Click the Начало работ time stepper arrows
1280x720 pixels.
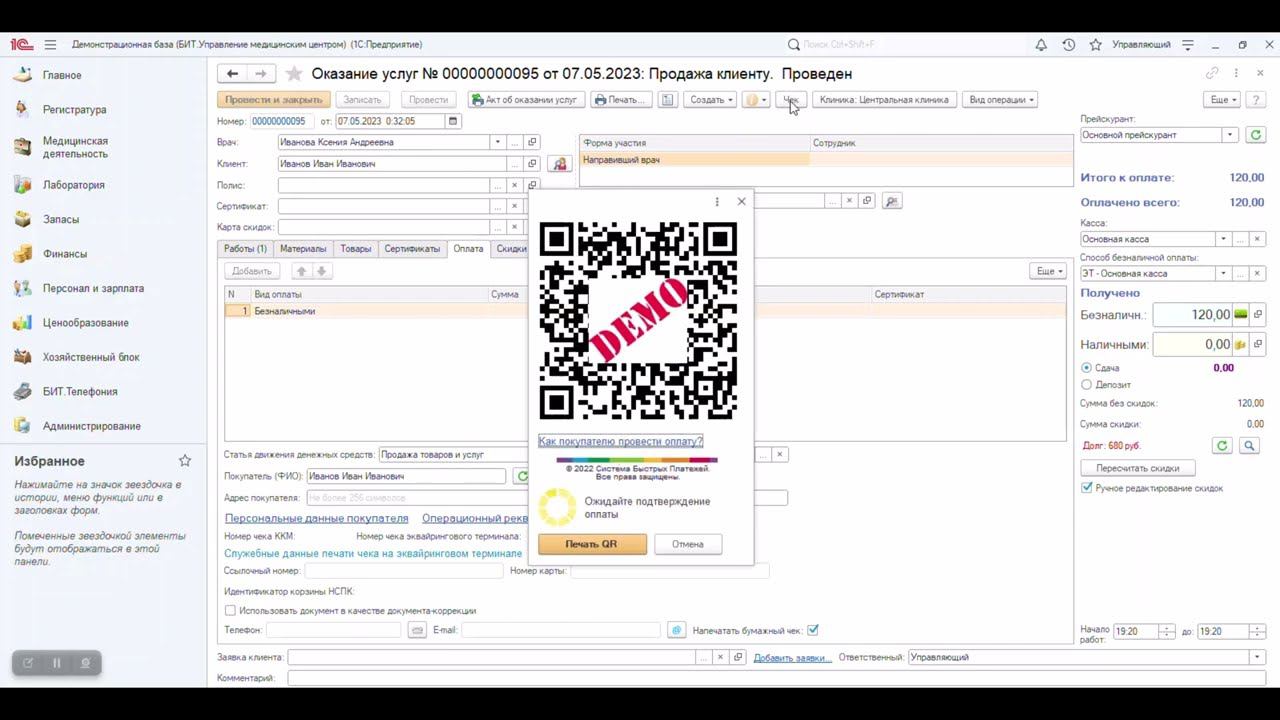[x=1165, y=631]
